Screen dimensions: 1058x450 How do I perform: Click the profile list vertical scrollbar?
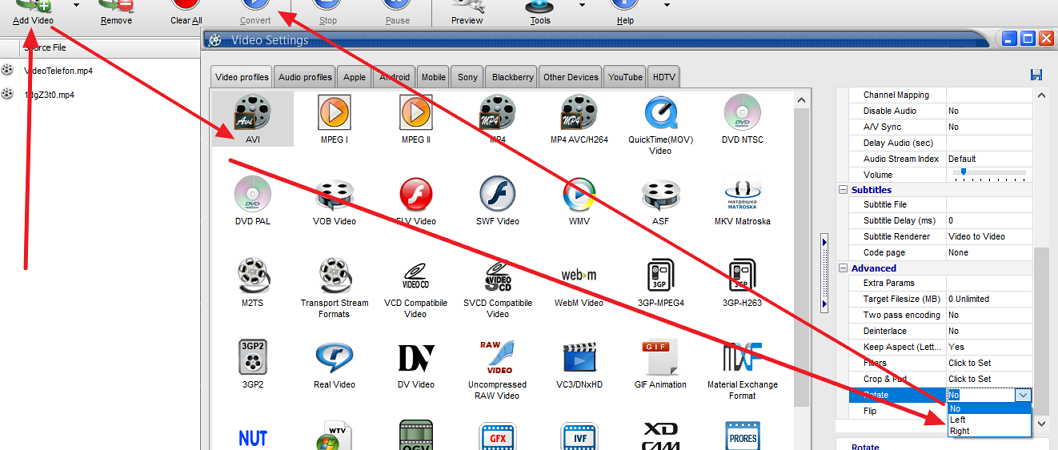point(801,256)
